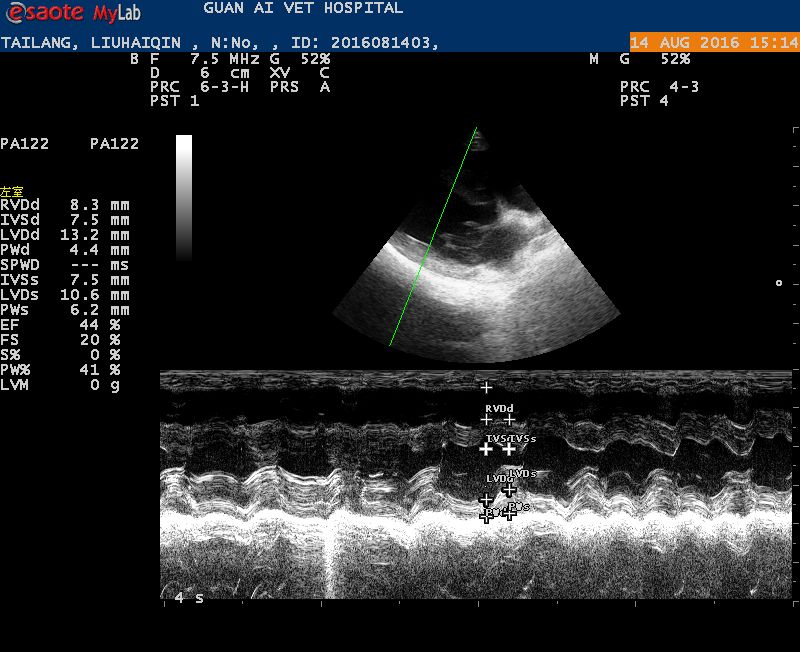Click the M-mode gain G 52% value
The image size is (800, 652).
[655, 59]
